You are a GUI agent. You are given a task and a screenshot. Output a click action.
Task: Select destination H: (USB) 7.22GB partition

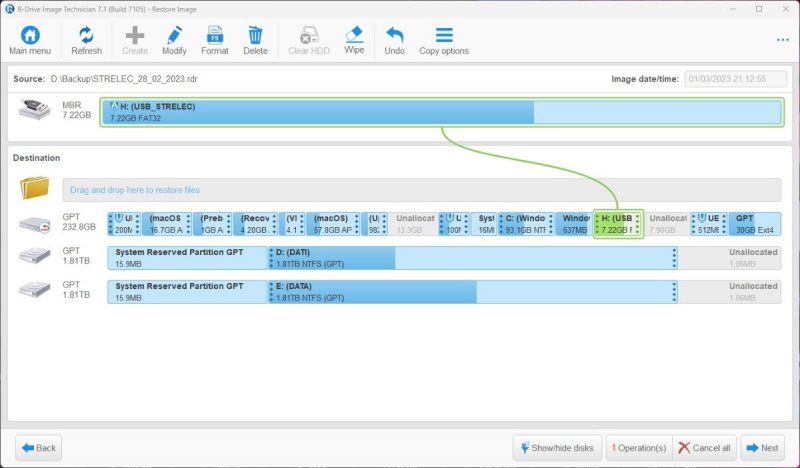tap(618, 224)
